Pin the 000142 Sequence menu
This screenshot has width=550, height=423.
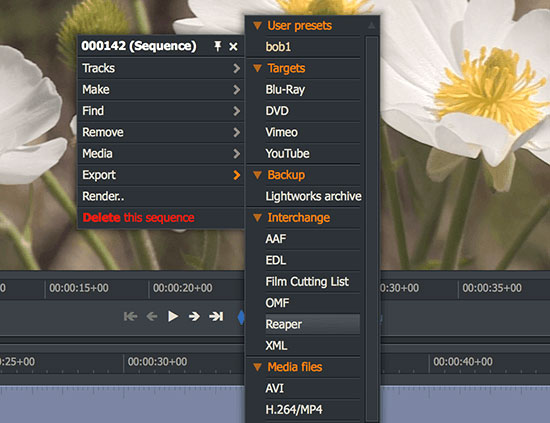tap(218, 46)
